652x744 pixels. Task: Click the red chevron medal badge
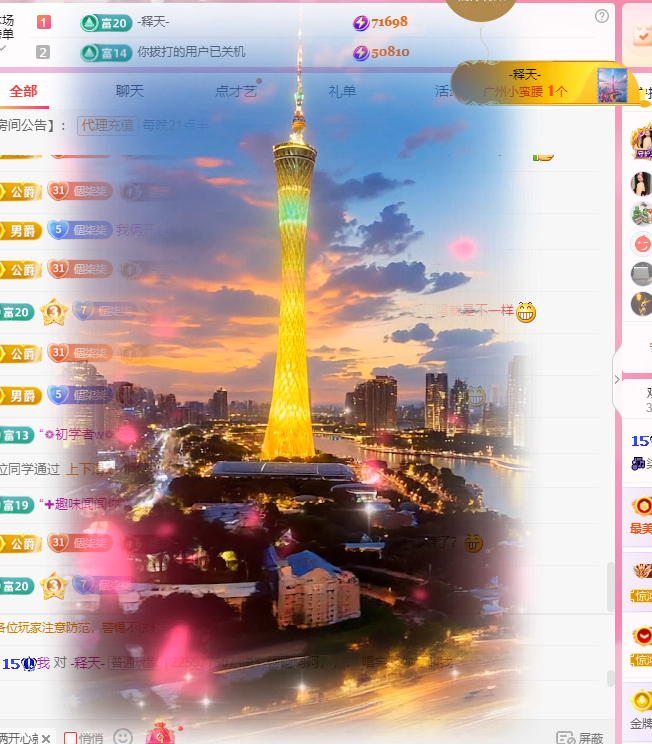643,636
